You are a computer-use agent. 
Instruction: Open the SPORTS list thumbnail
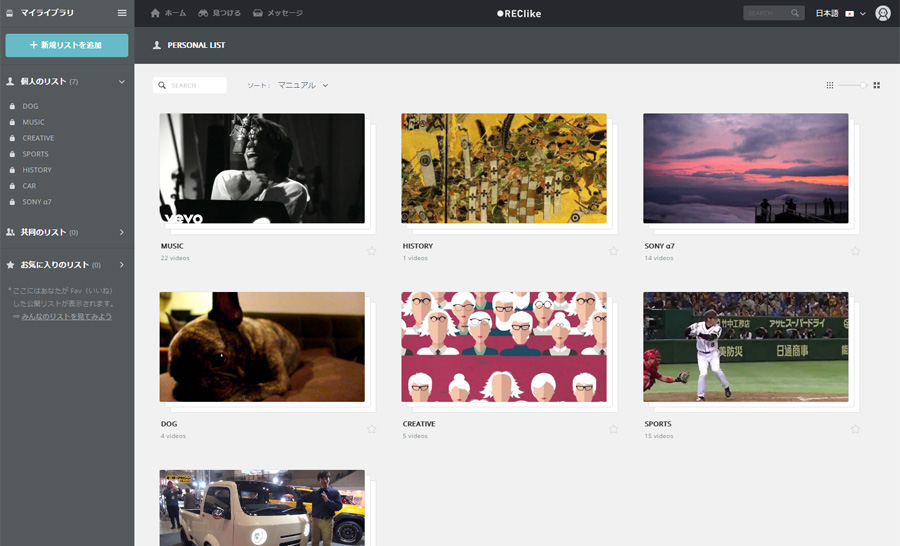coord(746,347)
